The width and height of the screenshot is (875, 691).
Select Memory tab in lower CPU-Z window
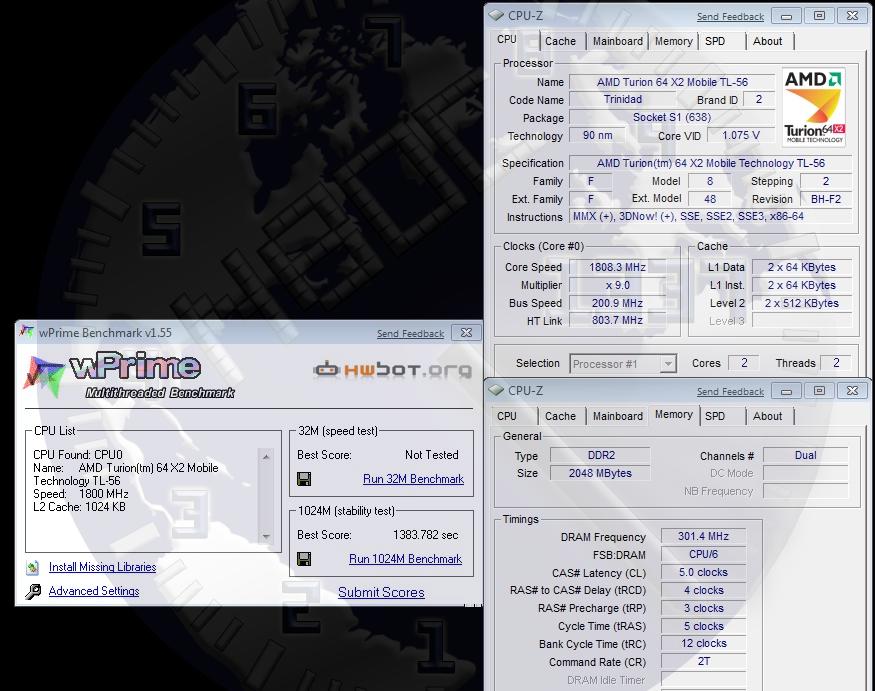(x=674, y=415)
